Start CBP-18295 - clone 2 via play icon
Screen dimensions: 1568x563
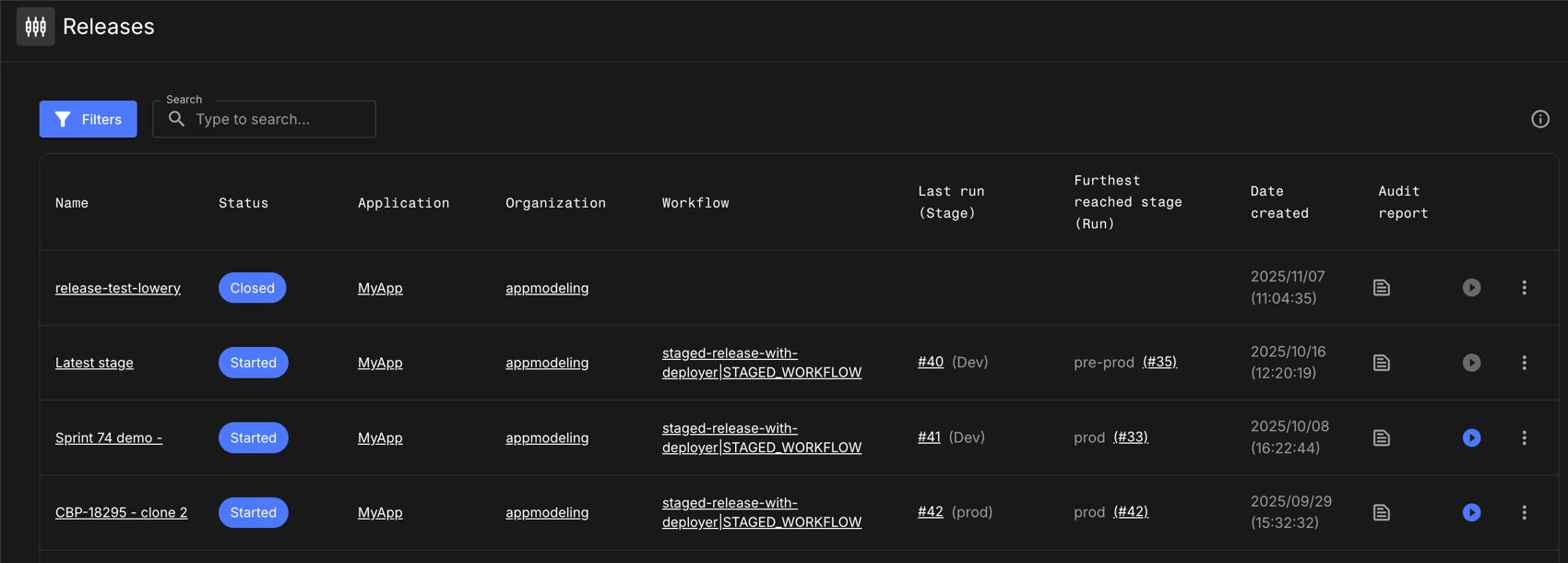(x=1471, y=512)
